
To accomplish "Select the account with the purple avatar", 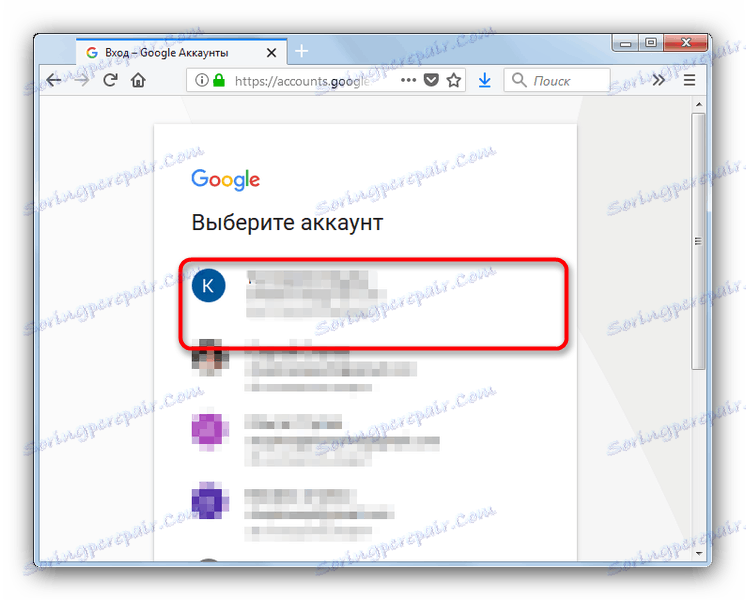I will coord(365,513).
